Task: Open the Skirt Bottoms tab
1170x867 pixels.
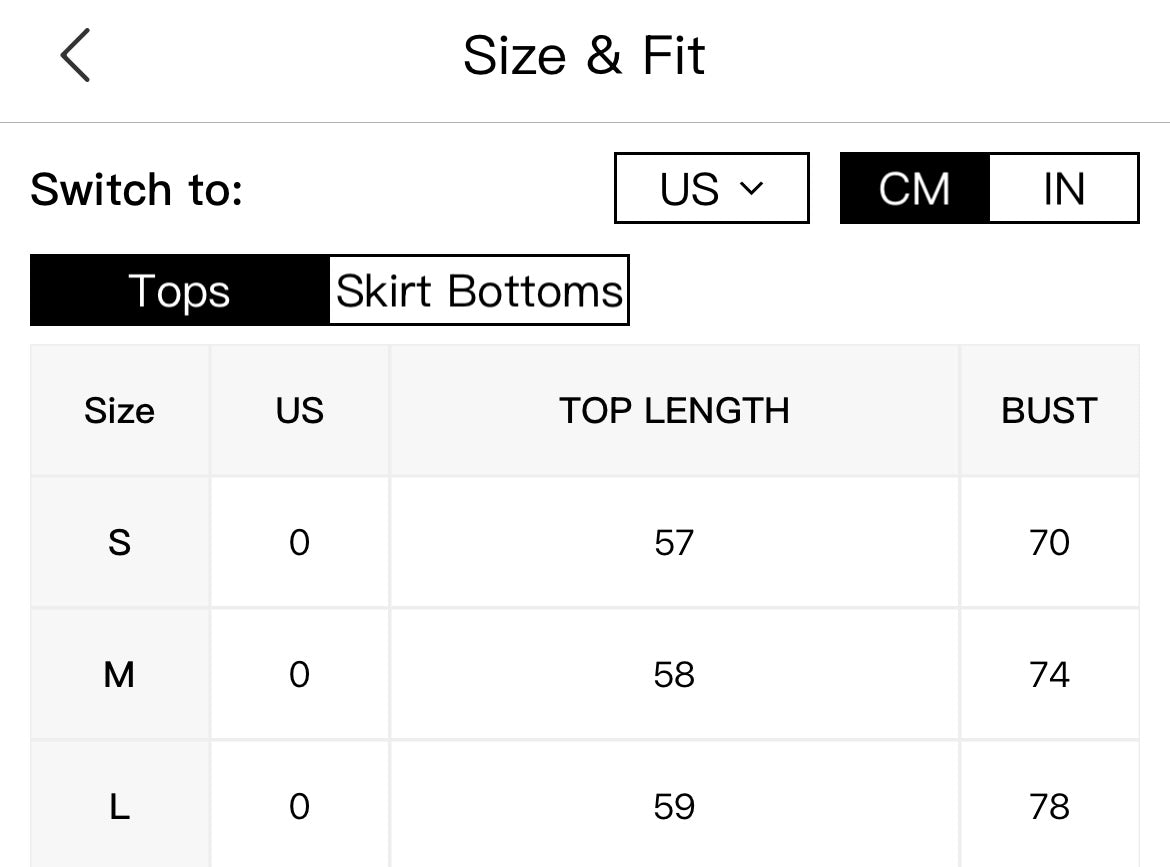Action: click(x=479, y=290)
